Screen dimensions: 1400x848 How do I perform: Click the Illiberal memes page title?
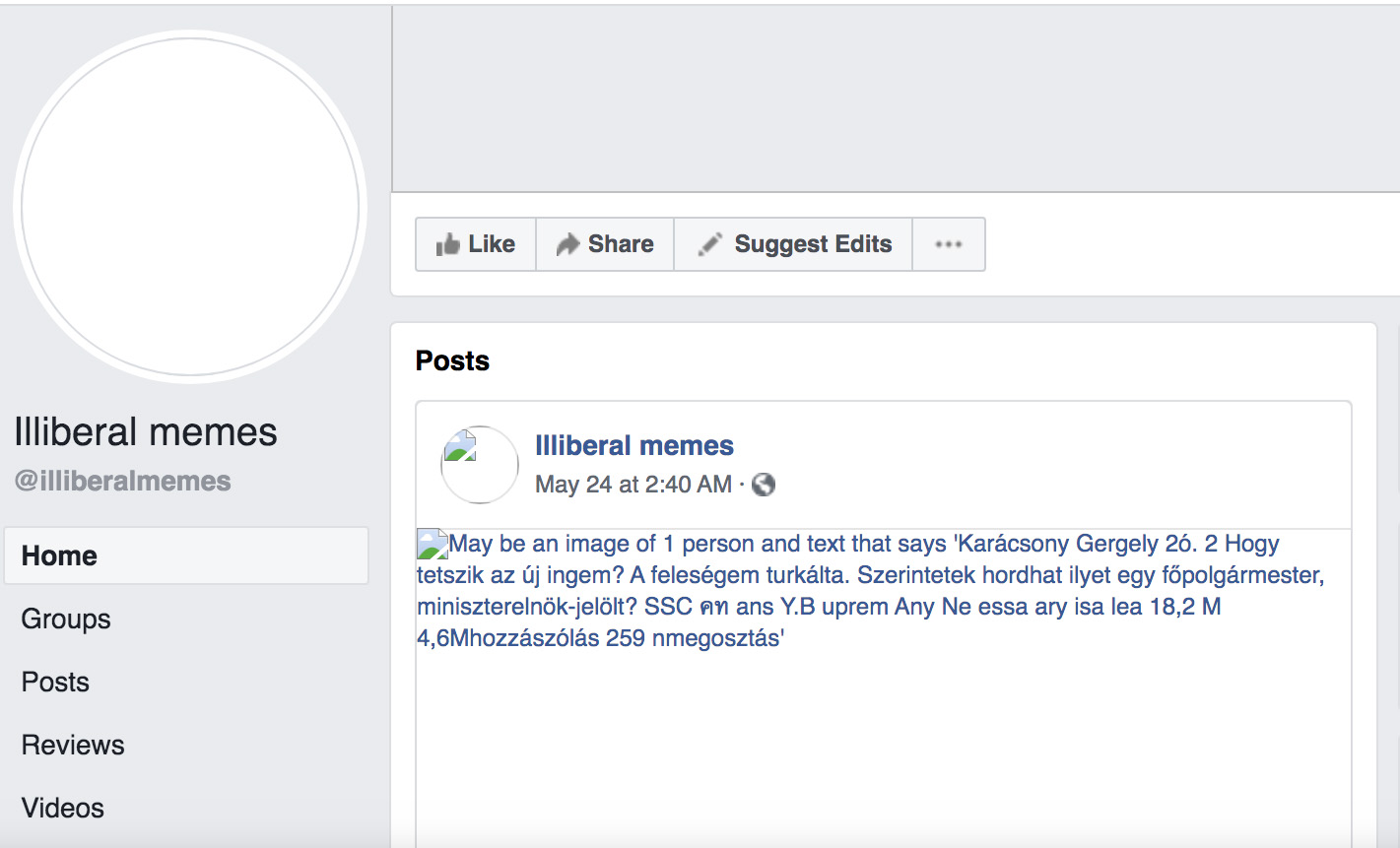[146, 432]
